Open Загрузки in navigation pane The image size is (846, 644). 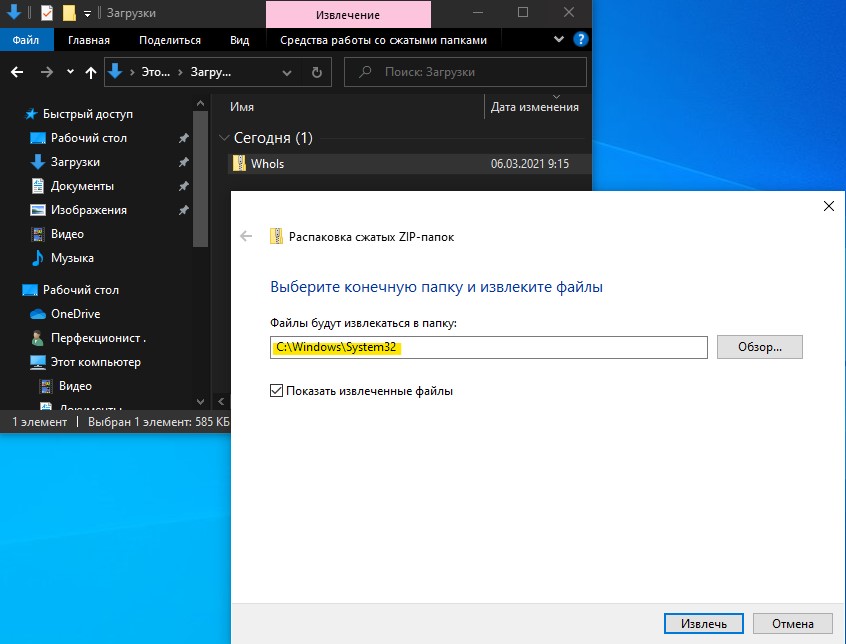point(75,162)
